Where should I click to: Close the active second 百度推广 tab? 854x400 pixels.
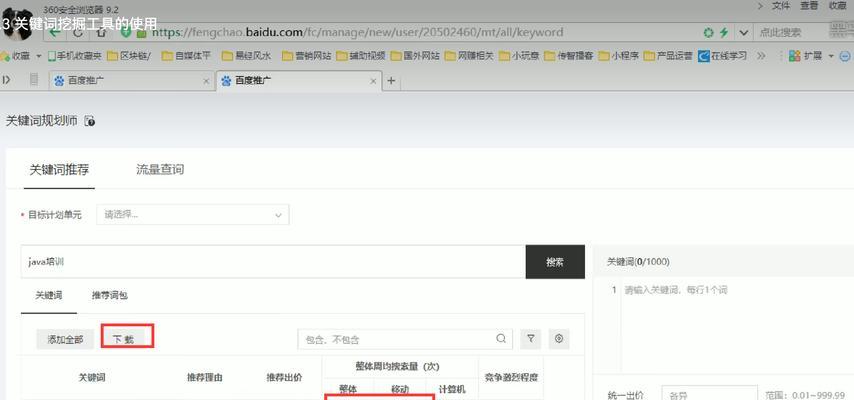pos(373,81)
